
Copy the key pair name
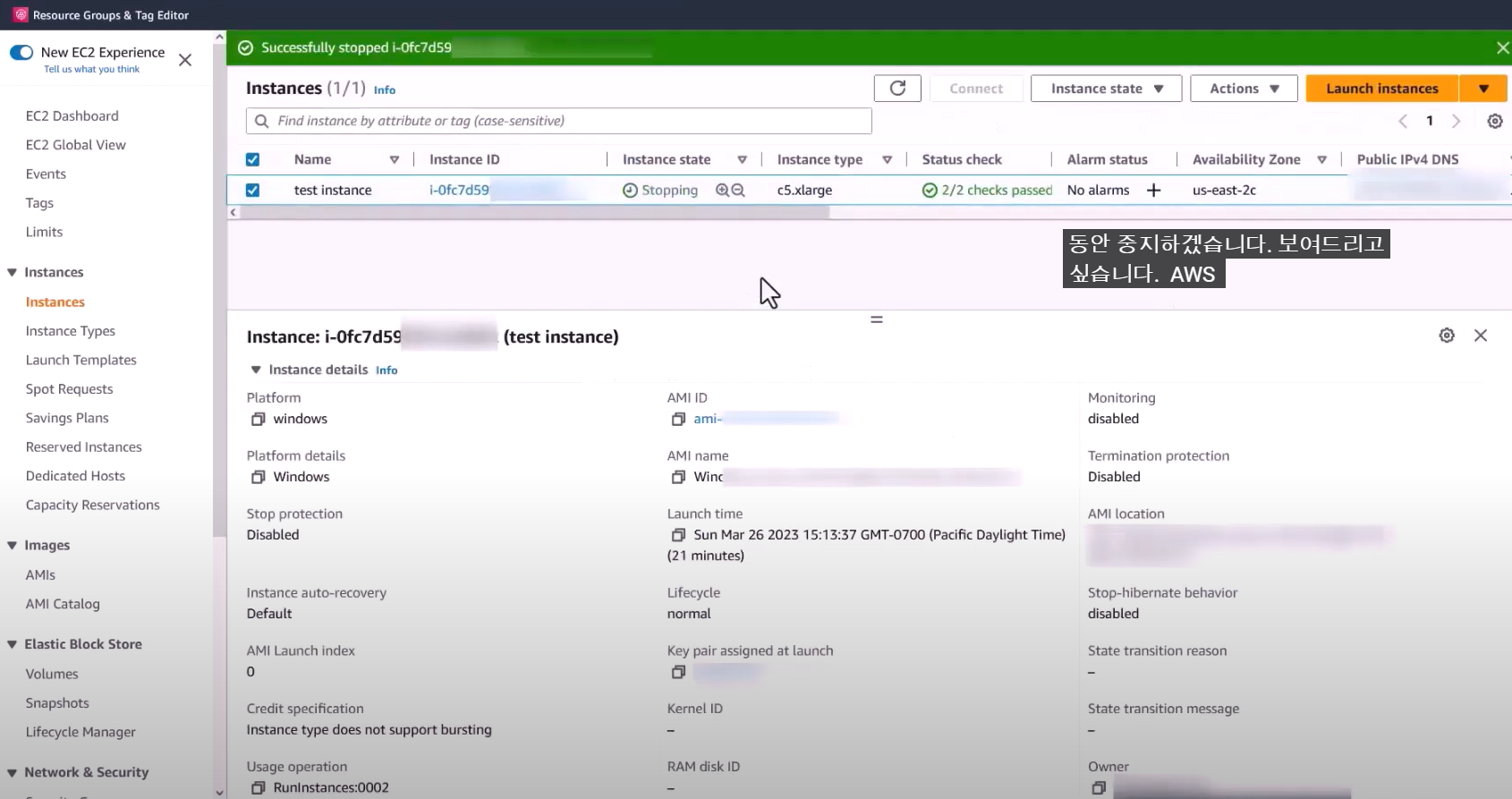pyautogui.click(x=679, y=672)
